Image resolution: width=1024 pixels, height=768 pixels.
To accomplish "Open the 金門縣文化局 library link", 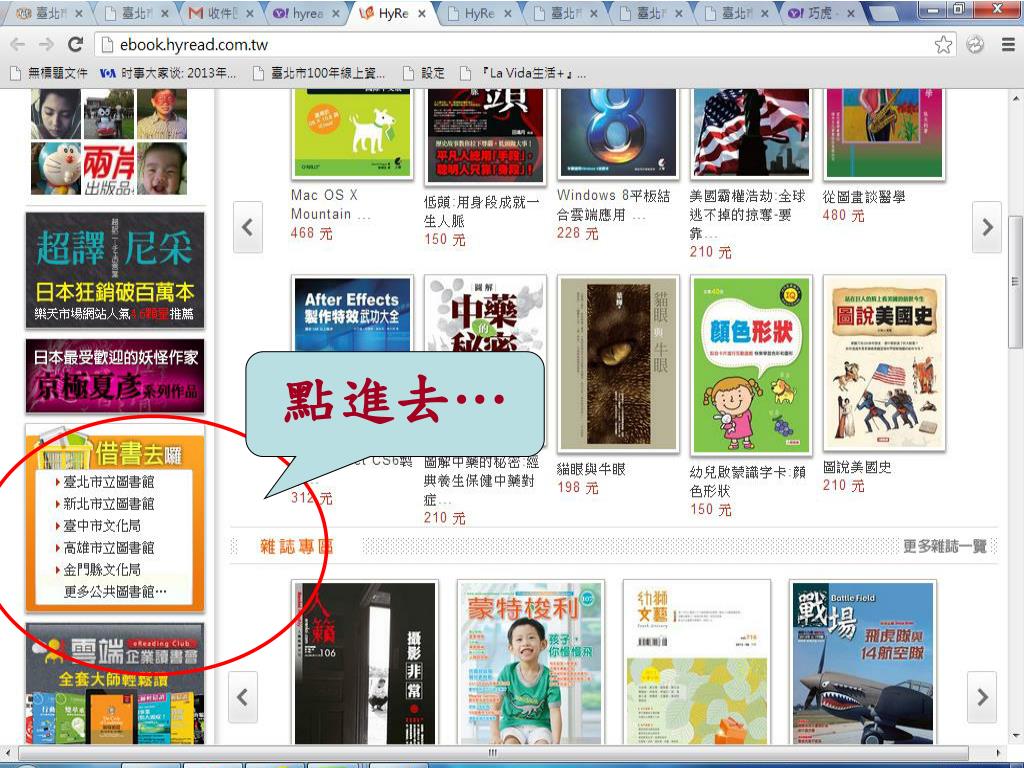I will (101, 569).
